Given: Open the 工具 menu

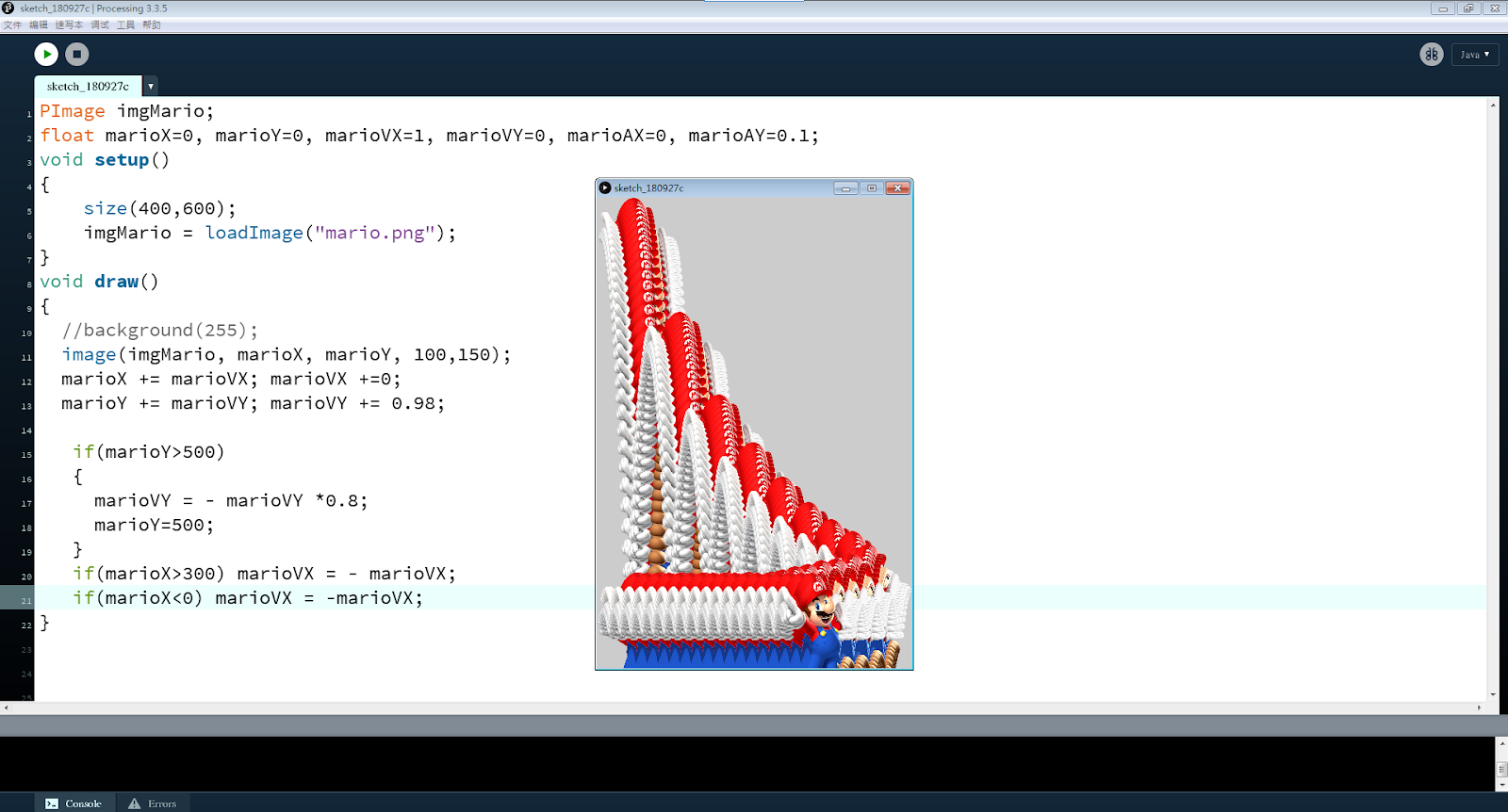Looking at the screenshot, I should pyautogui.click(x=125, y=25).
